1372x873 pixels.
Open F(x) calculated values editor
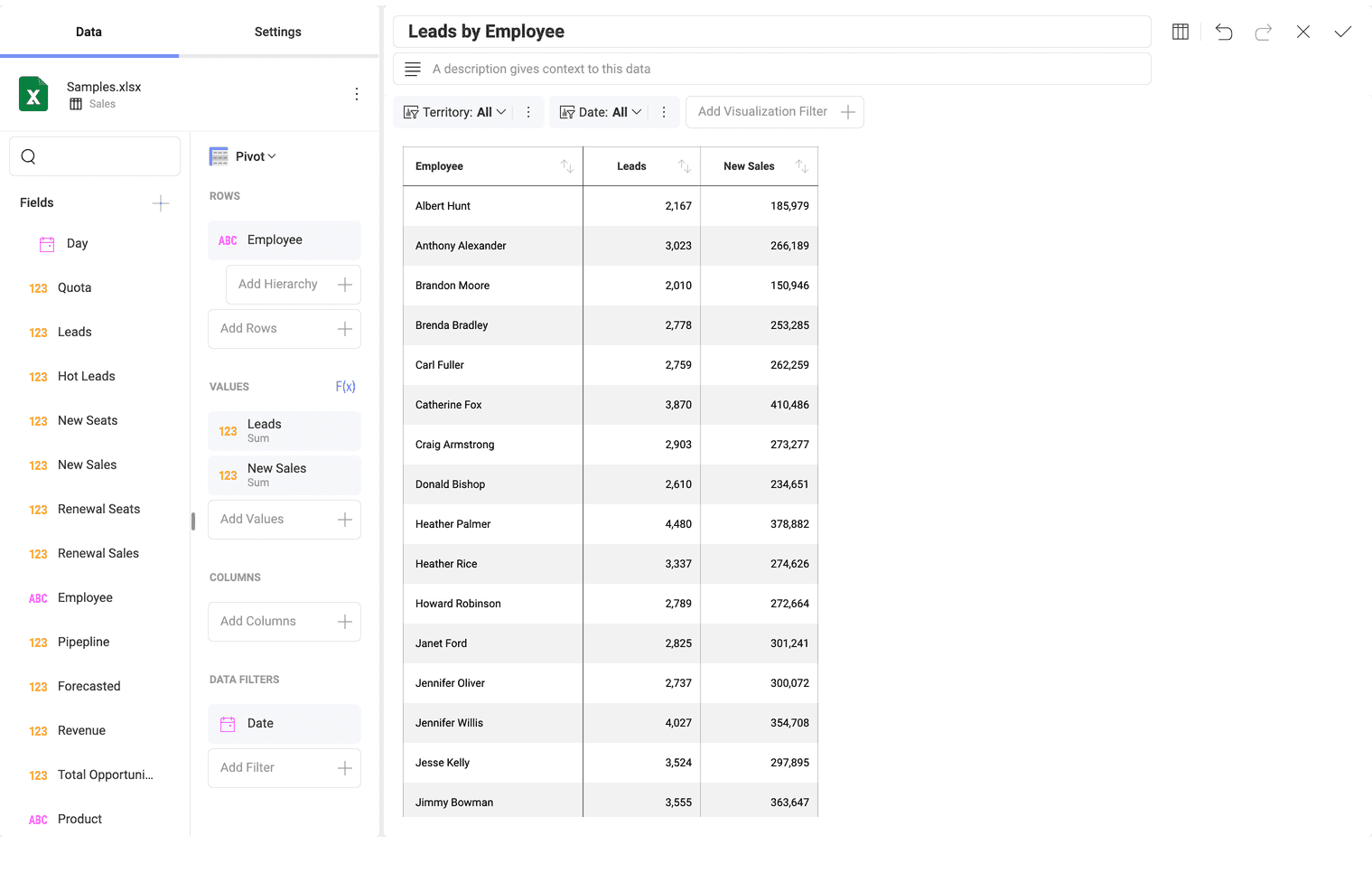point(345,387)
